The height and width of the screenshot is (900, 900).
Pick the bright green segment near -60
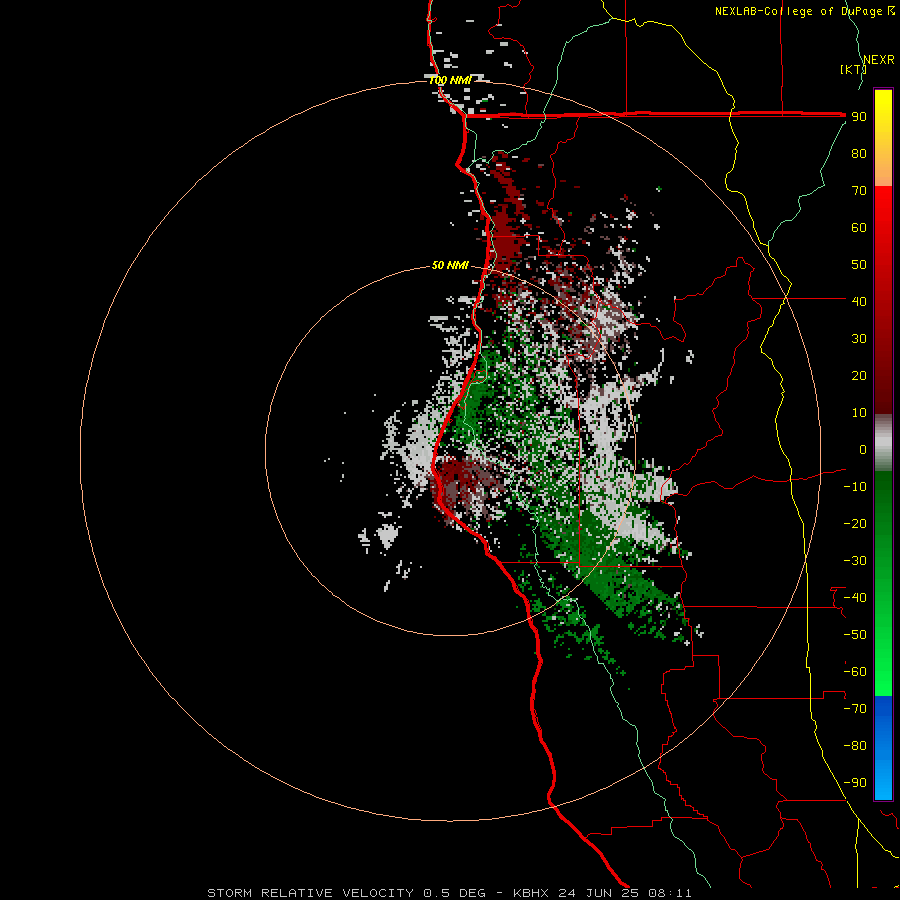883,674
